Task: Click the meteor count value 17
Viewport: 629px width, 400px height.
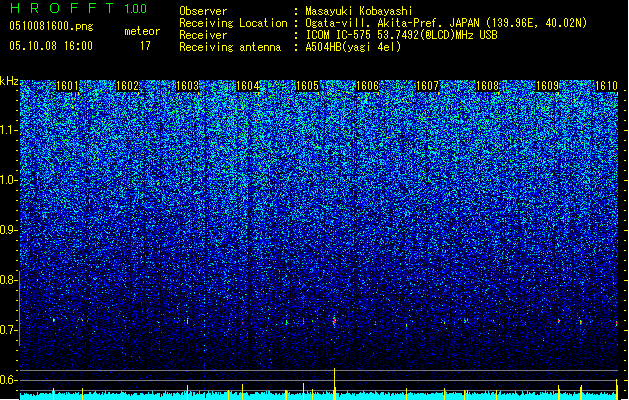Action: pyautogui.click(x=145, y=46)
